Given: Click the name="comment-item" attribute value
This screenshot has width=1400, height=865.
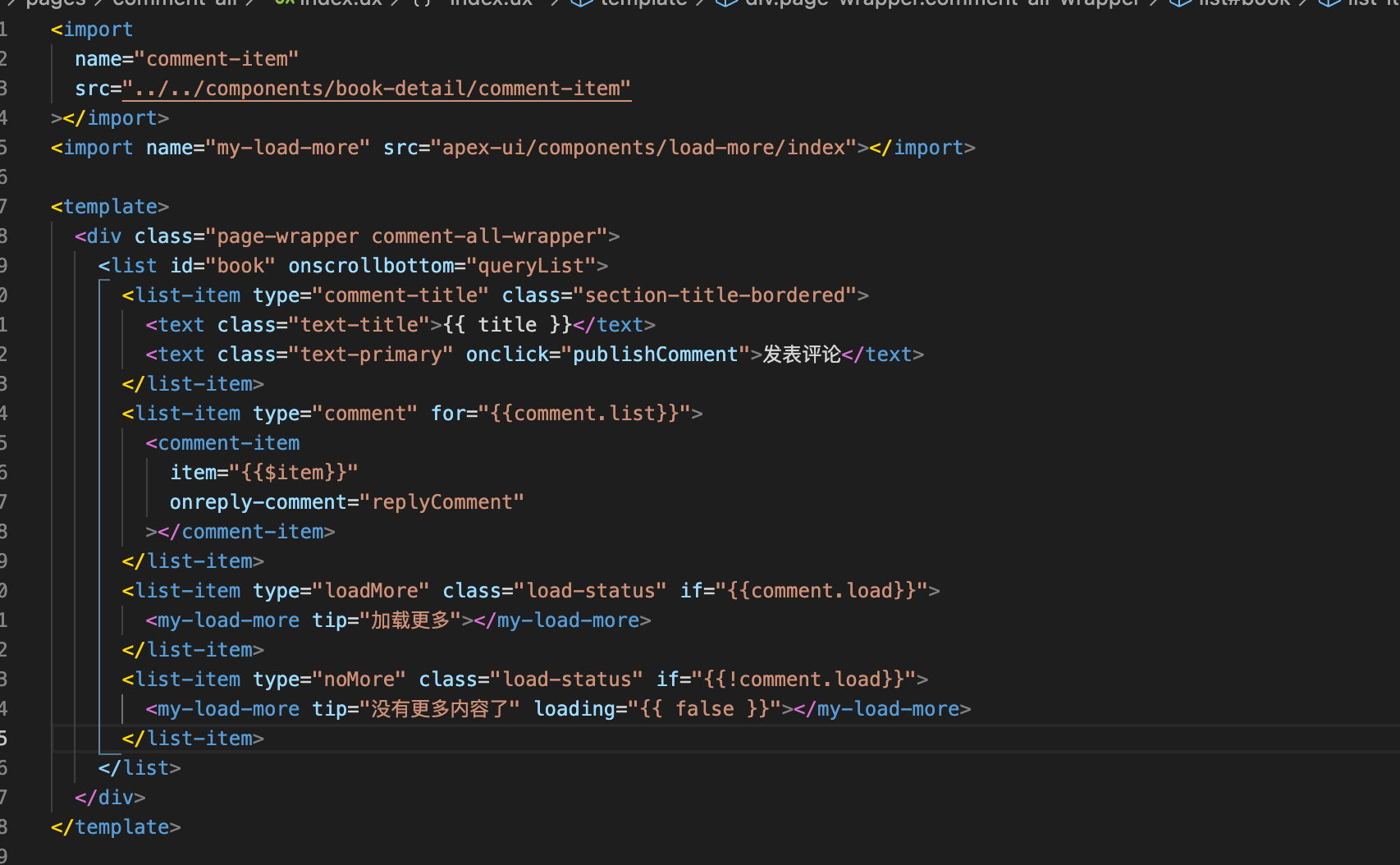Looking at the screenshot, I should (x=217, y=59).
